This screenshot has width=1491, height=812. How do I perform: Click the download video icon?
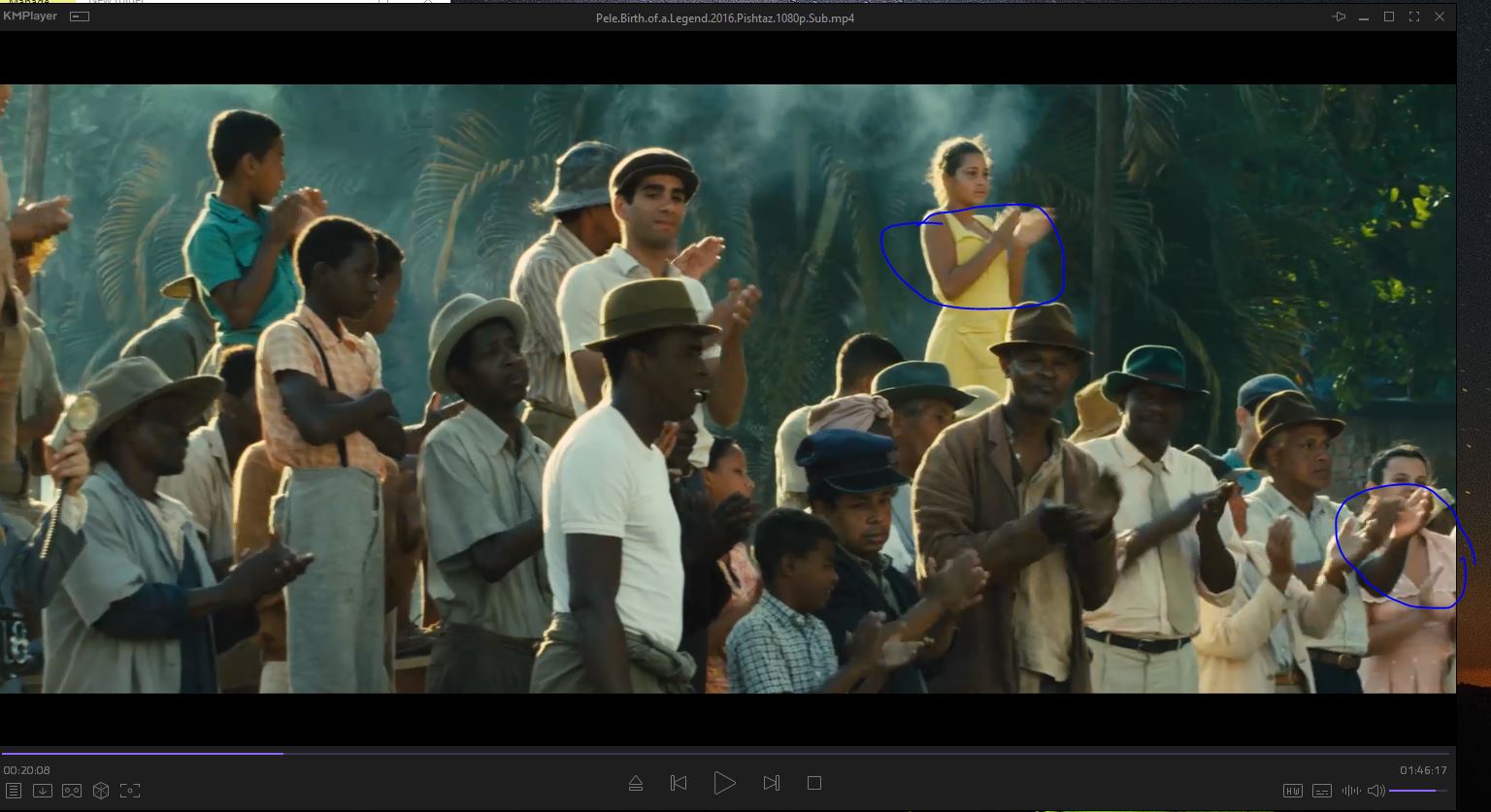coord(43,791)
